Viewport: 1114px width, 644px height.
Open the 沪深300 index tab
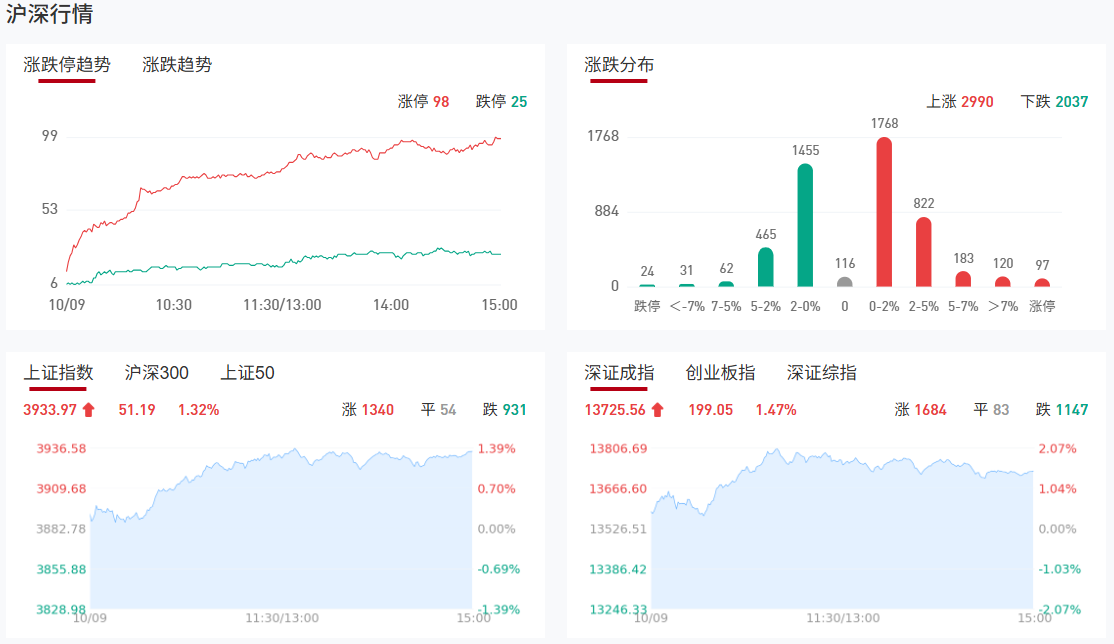point(156,373)
